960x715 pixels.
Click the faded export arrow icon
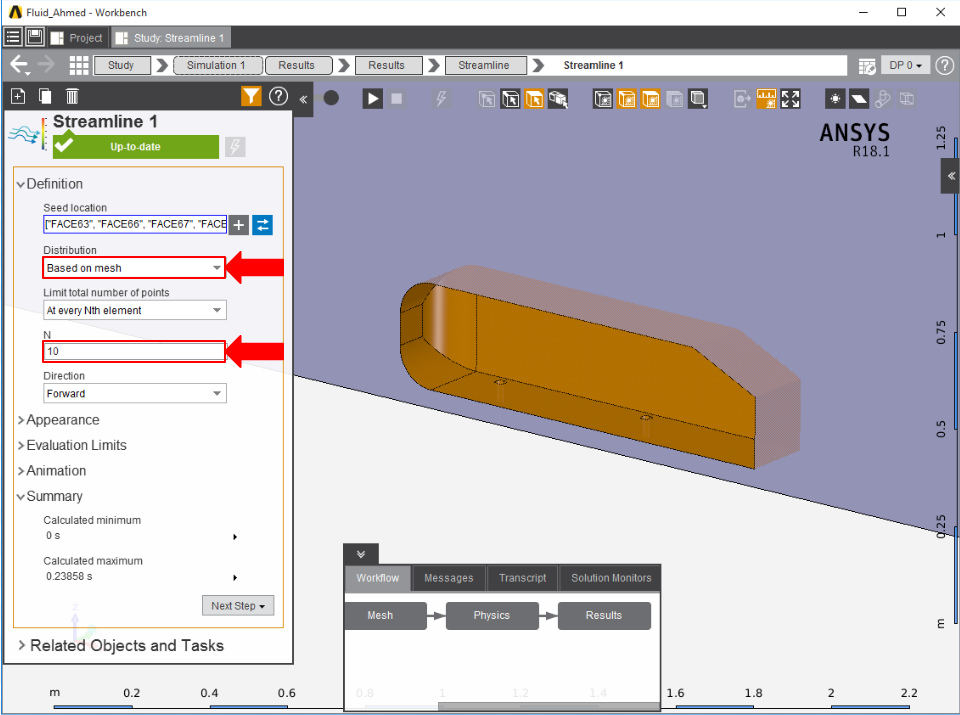(742, 99)
